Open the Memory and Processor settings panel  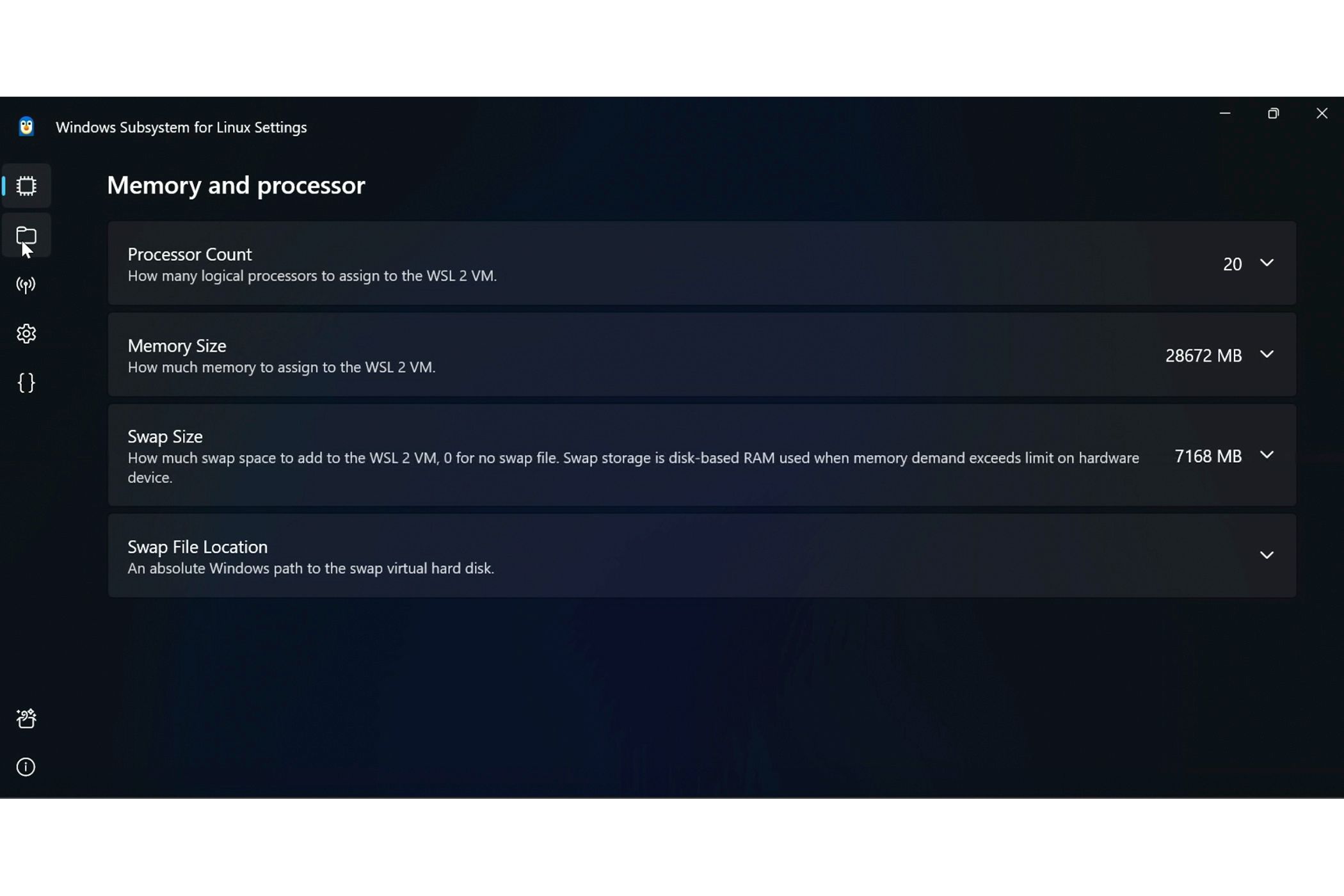point(26,186)
